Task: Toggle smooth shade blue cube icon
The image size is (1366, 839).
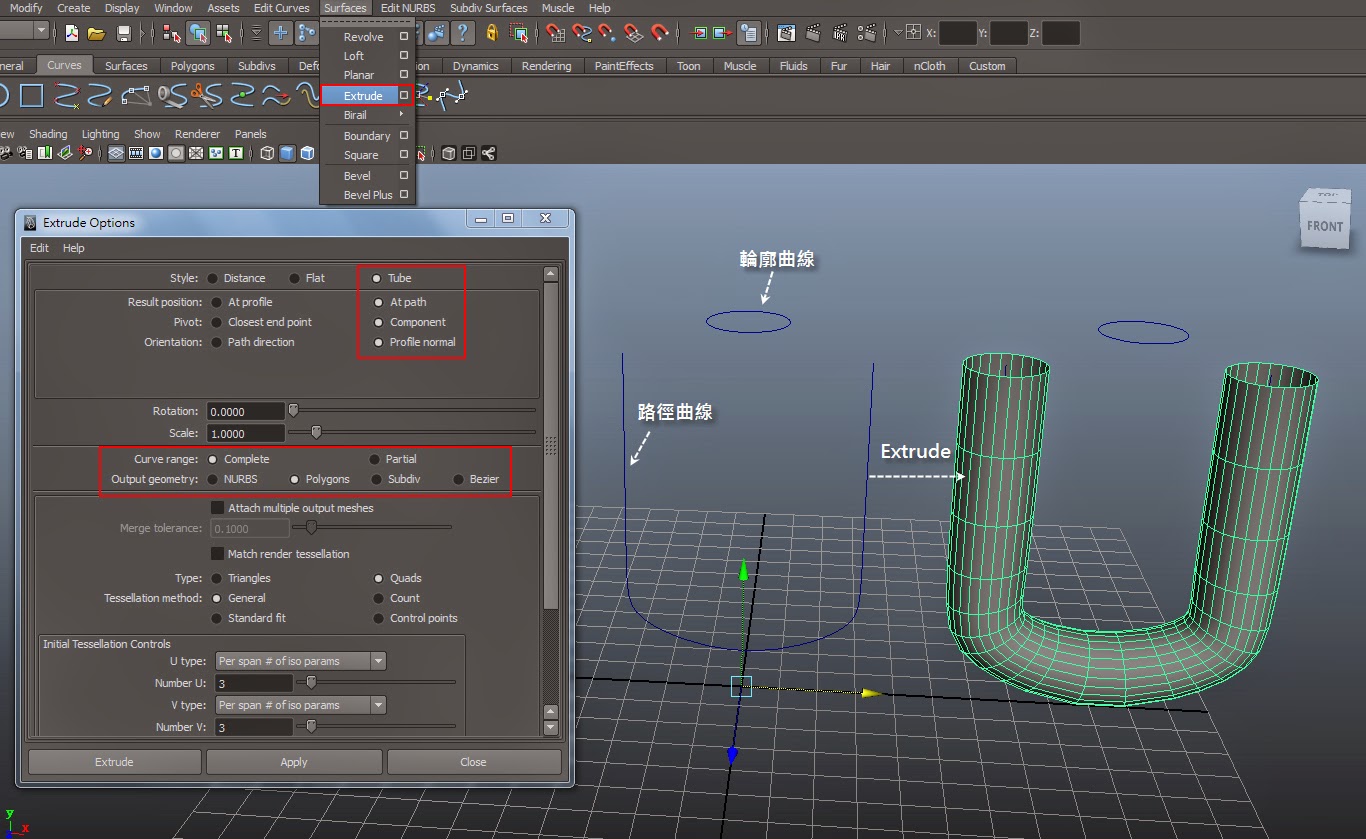Action: point(287,154)
